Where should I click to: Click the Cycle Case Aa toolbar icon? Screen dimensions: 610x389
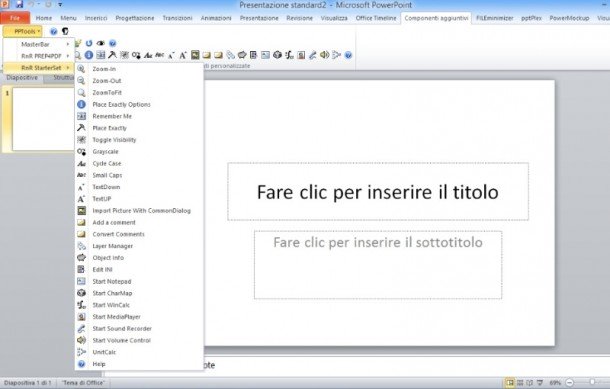(148, 55)
